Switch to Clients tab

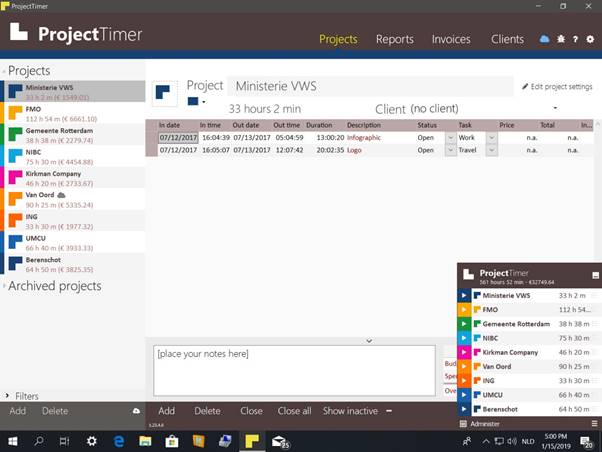click(x=507, y=39)
